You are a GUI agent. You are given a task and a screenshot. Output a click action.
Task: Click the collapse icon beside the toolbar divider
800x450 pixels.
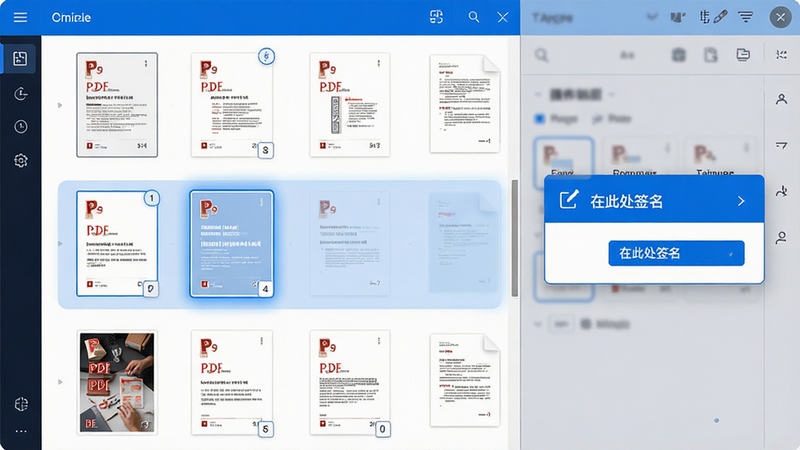pyautogui.click(x=781, y=55)
